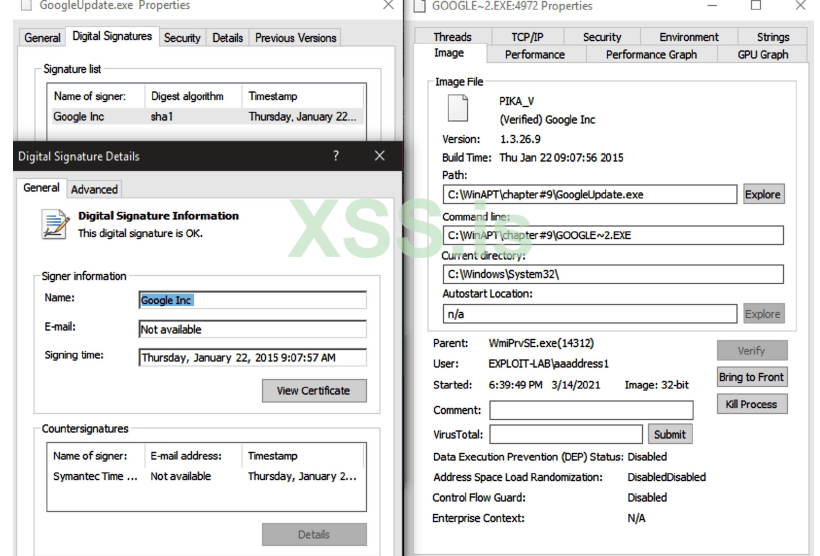This screenshot has height=556, width=820.
Task: Click the Build Time value Thu Jan 22 2015
Action: click(x=561, y=157)
